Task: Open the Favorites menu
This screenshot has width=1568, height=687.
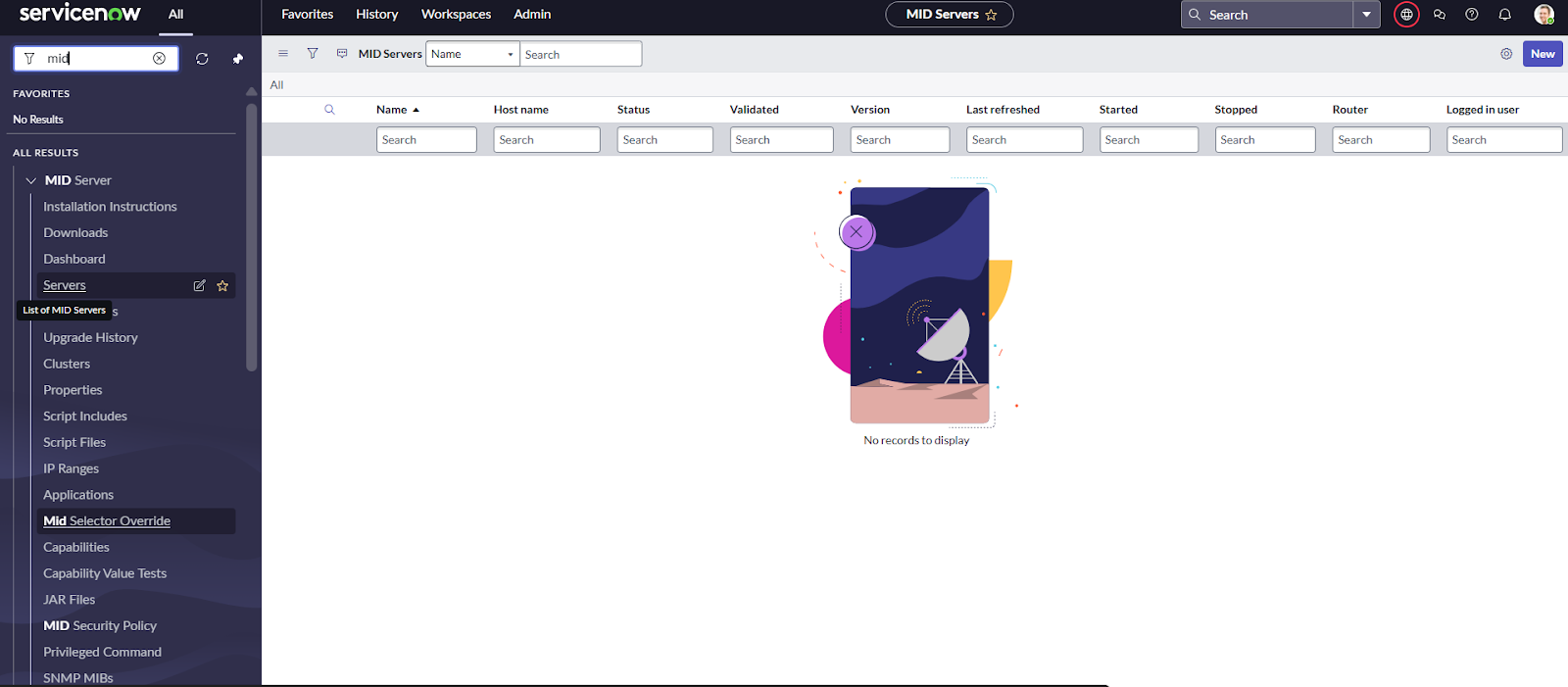Action: 308,15
